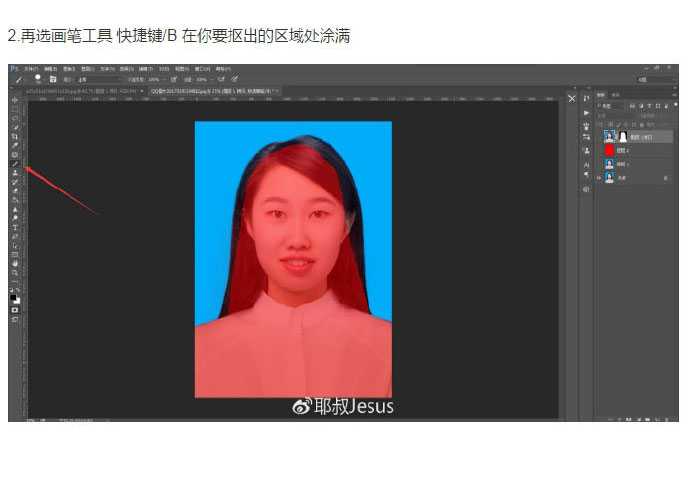Switch to the Layers panel tab
This screenshot has width=690, height=489.
(x=601, y=95)
